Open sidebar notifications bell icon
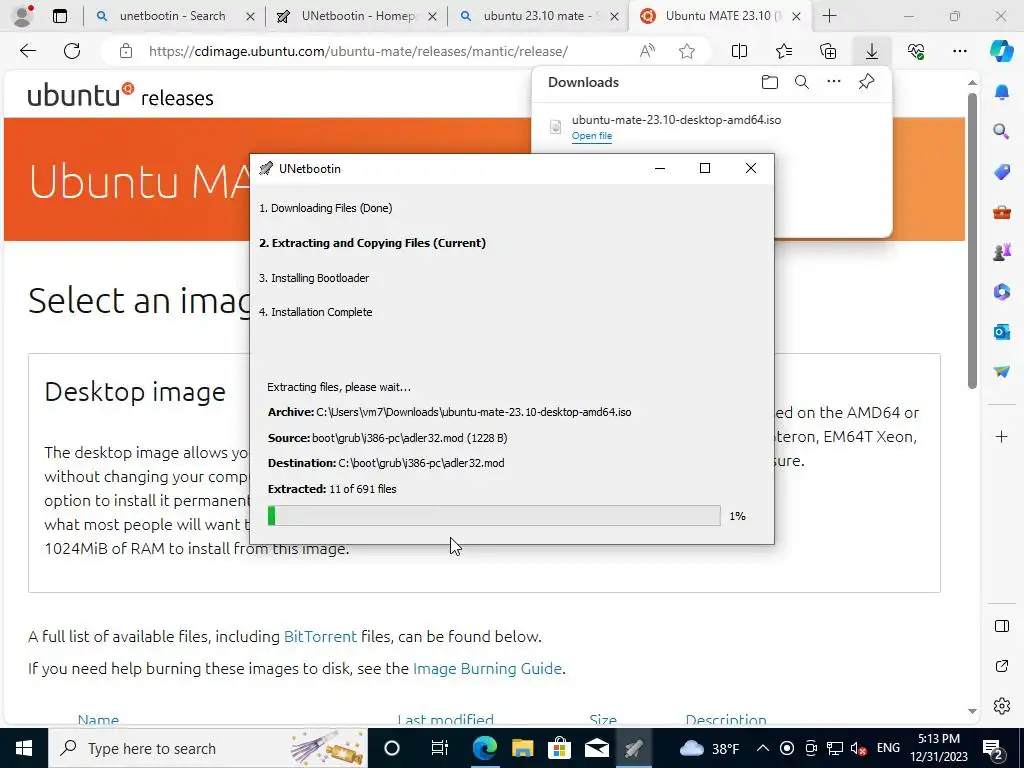The width and height of the screenshot is (1024, 768). (1002, 91)
